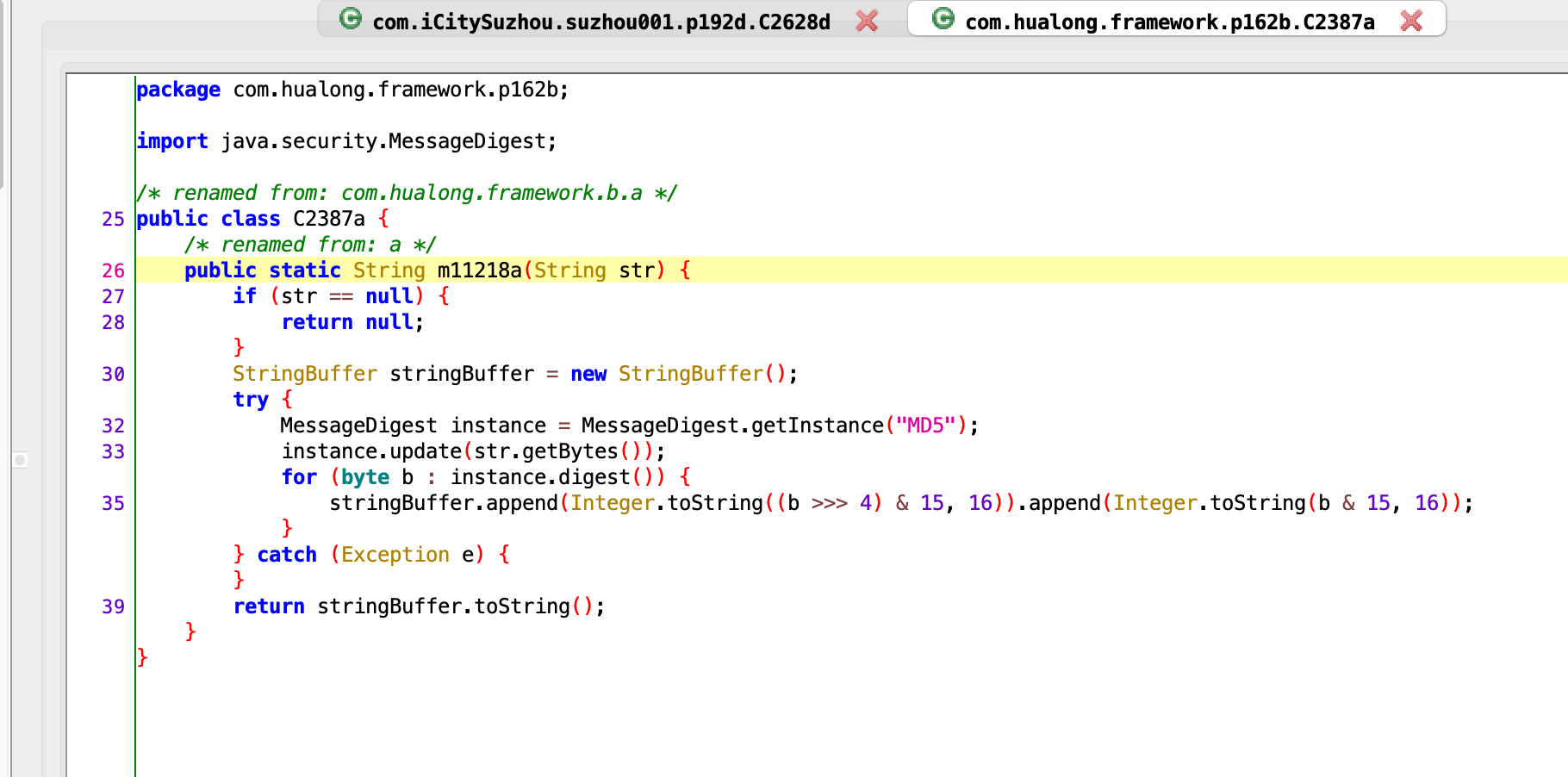
Task: Click the class icon on C2387a tab
Action: [943, 18]
